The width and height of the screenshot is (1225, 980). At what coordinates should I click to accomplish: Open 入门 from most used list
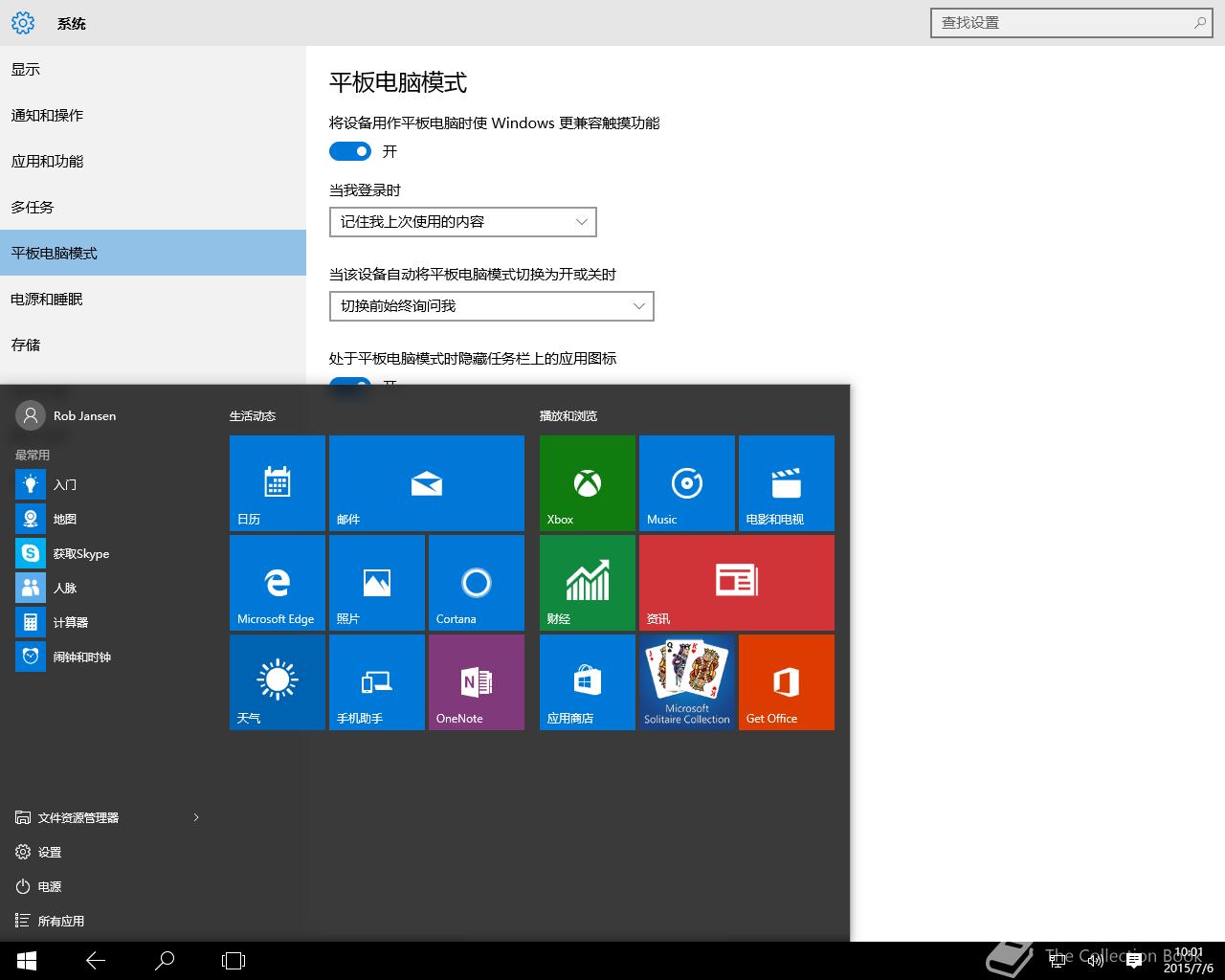[x=105, y=484]
